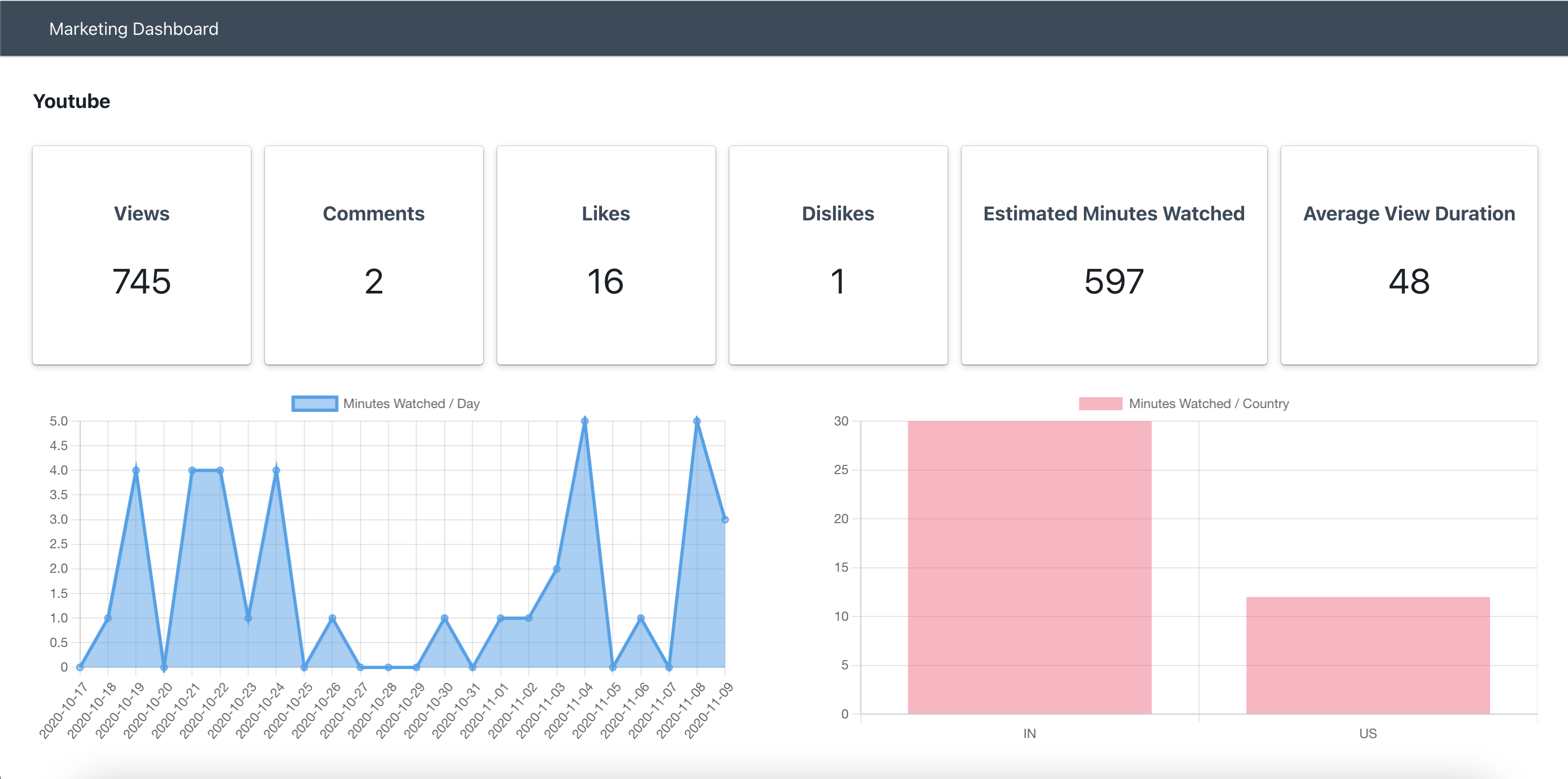Toggle Minutes Watched / Day legend
This screenshot has height=779, width=1568.
click(411, 403)
